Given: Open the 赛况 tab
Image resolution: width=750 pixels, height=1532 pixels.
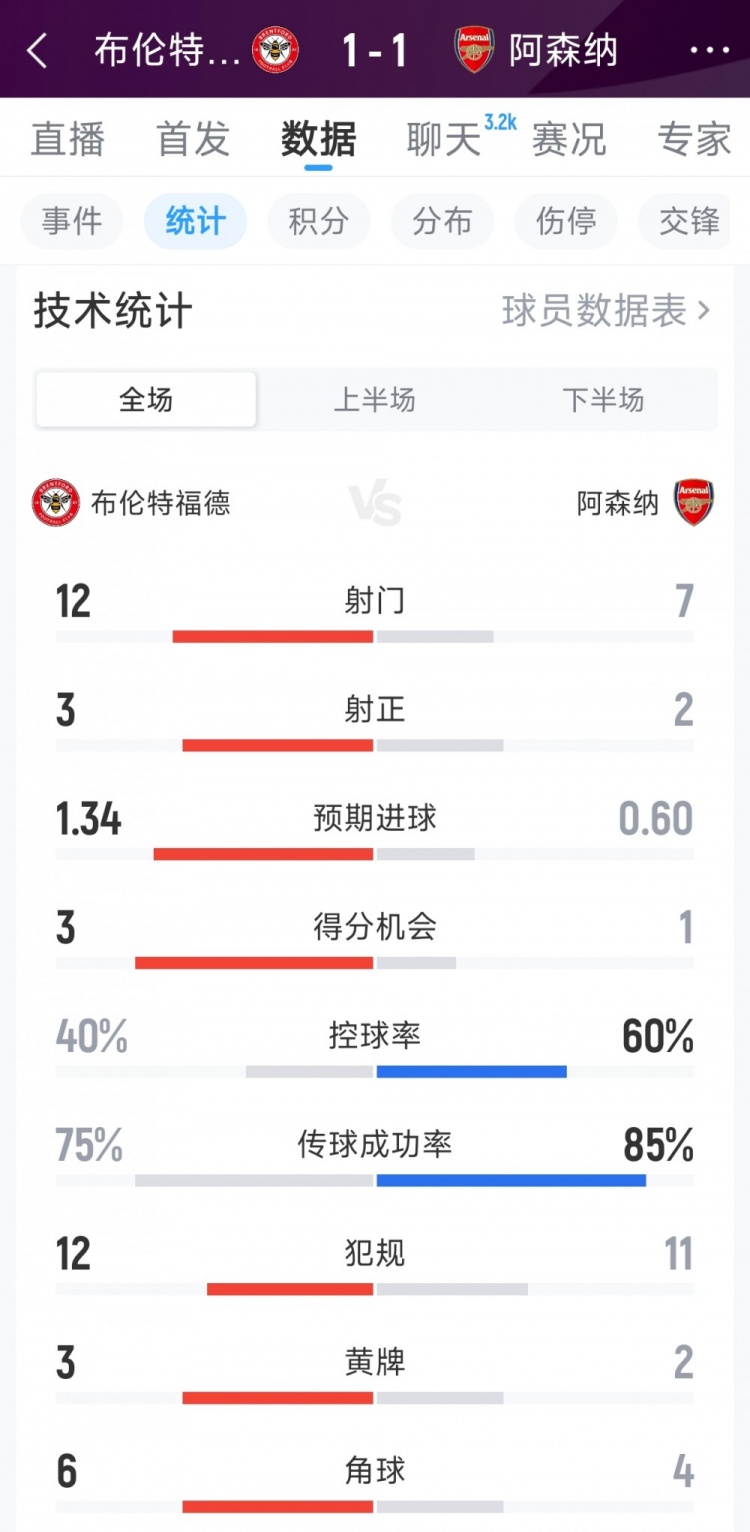Looking at the screenshot, I should (570, 140).
